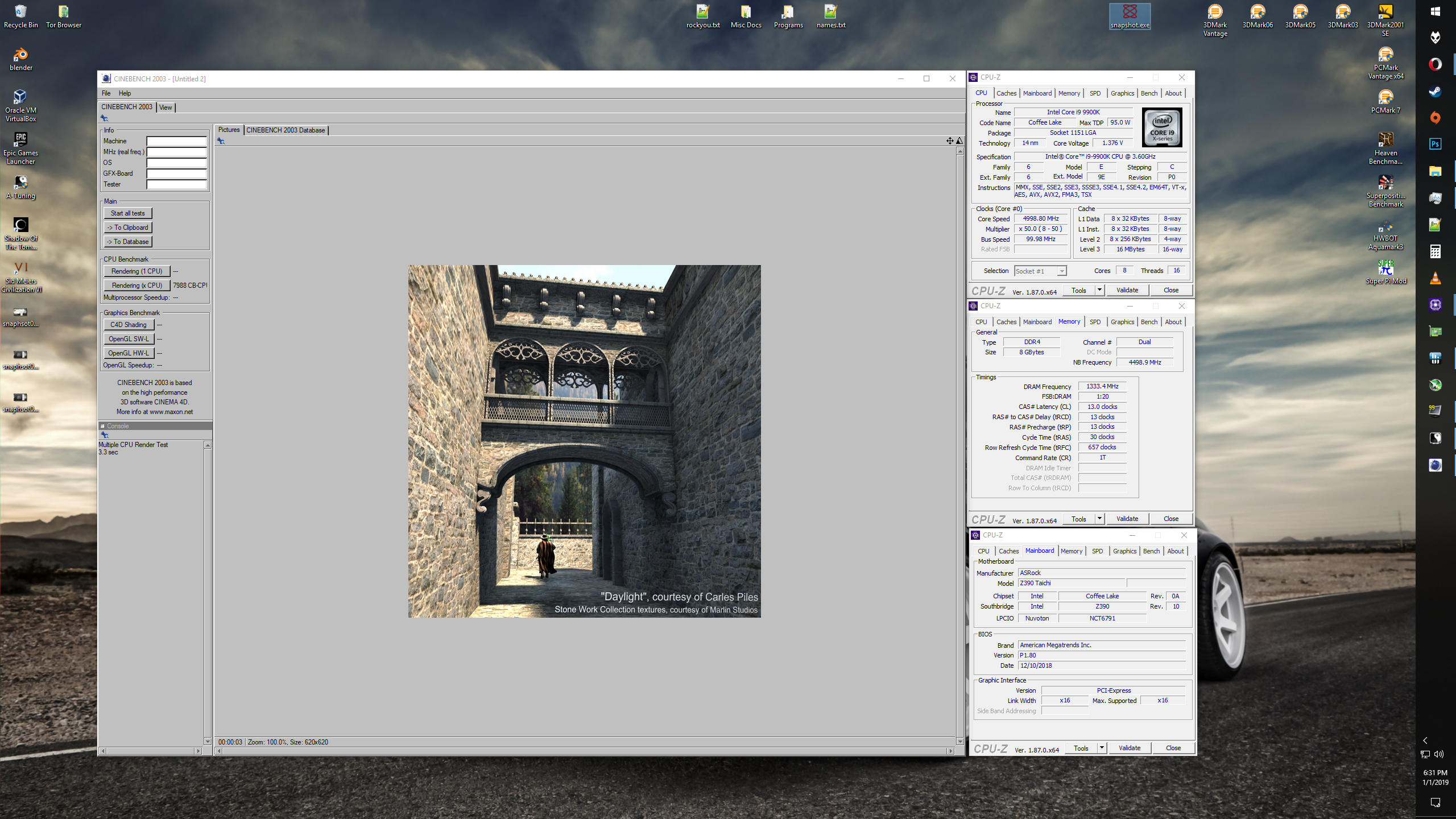Click the -> To Database button

coord(128,242)
